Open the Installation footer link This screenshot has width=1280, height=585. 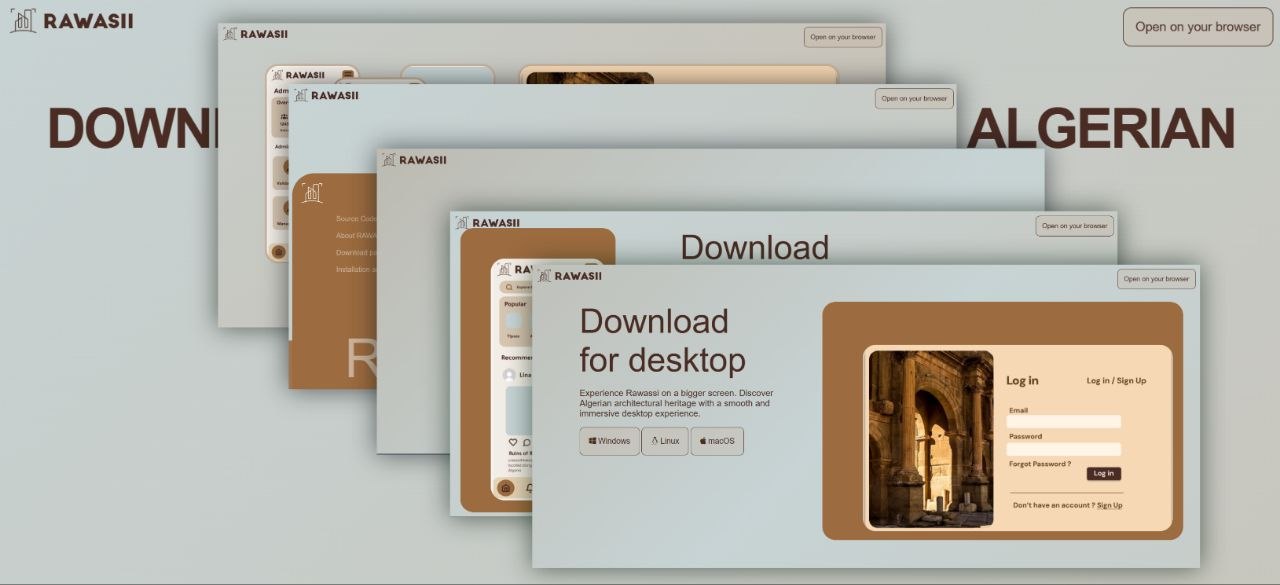coord(356,270)
